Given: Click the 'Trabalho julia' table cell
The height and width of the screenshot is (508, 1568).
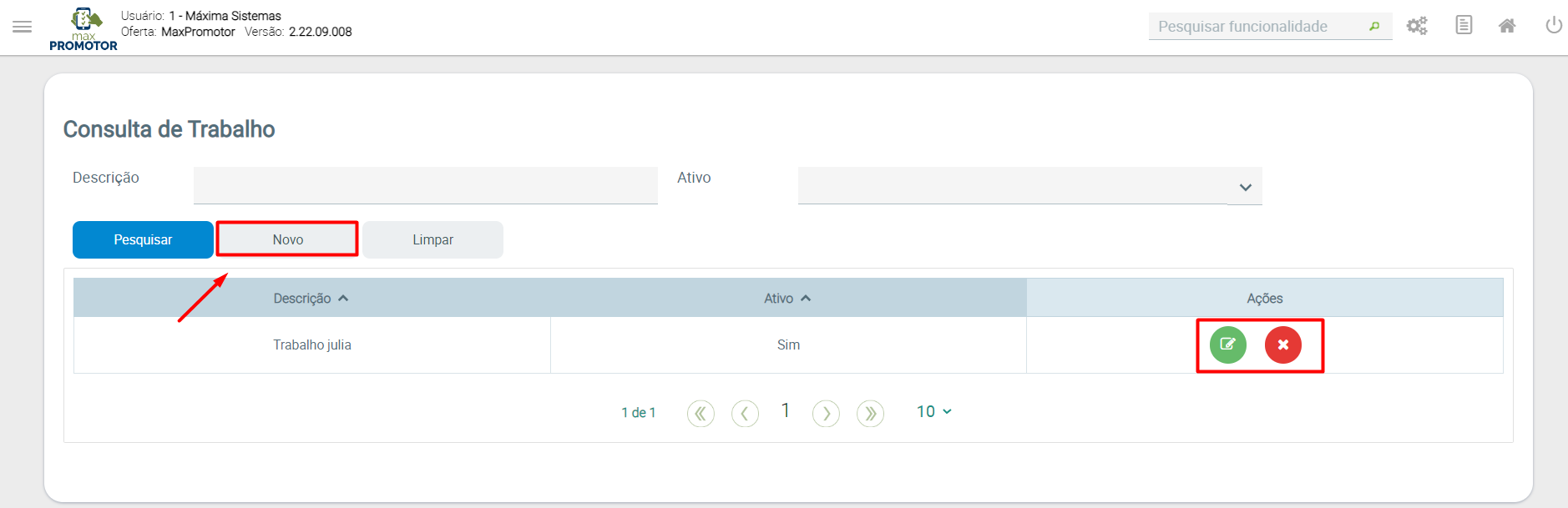Looking at the screenshot, I should pyautogui.click(x=312, y=345).
